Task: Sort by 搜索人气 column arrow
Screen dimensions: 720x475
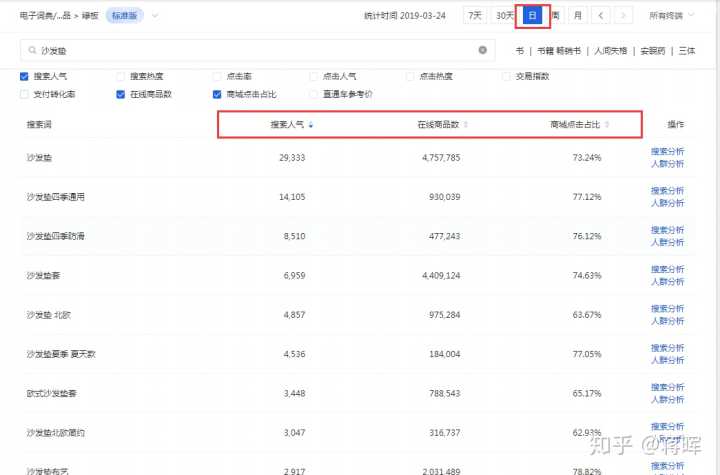Action: coord(310,125)
